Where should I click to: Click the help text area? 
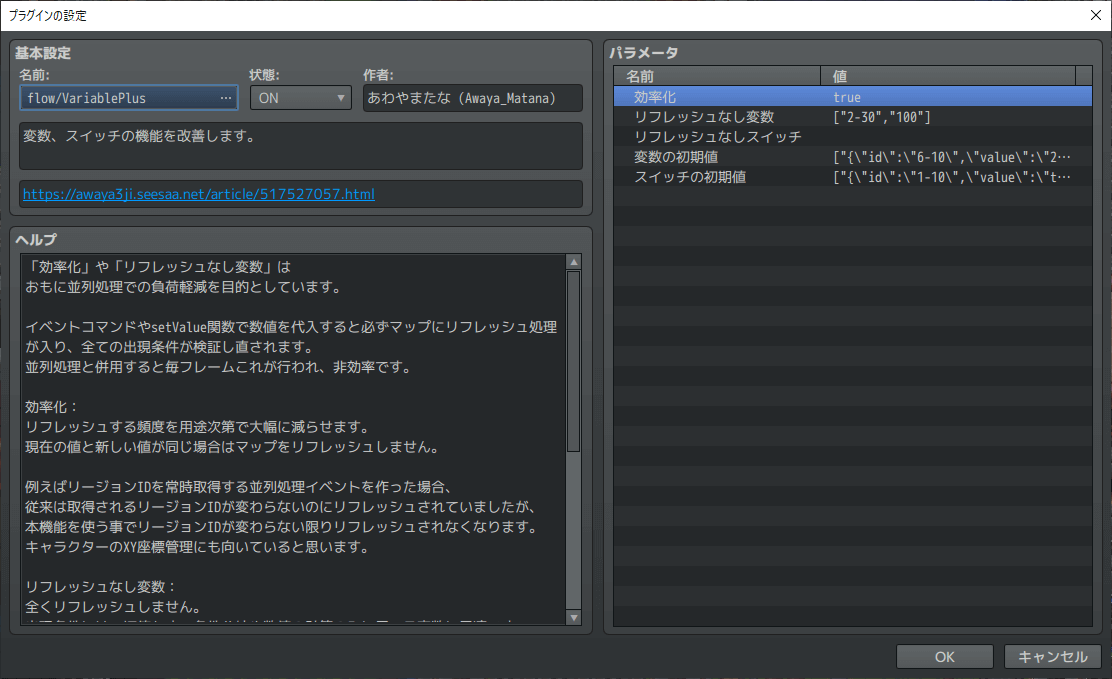click(293, 439)
